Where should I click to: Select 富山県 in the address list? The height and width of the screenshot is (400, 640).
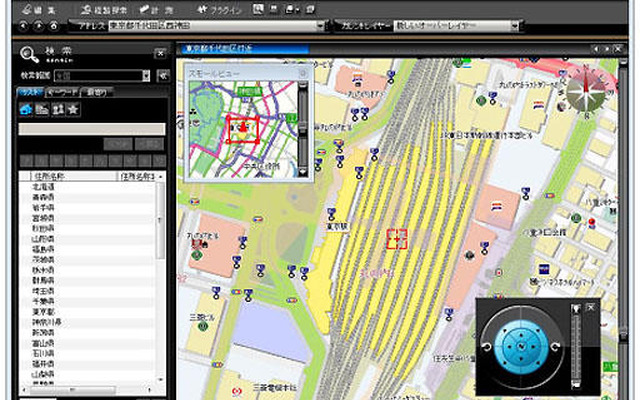click(x=43, y=343)
